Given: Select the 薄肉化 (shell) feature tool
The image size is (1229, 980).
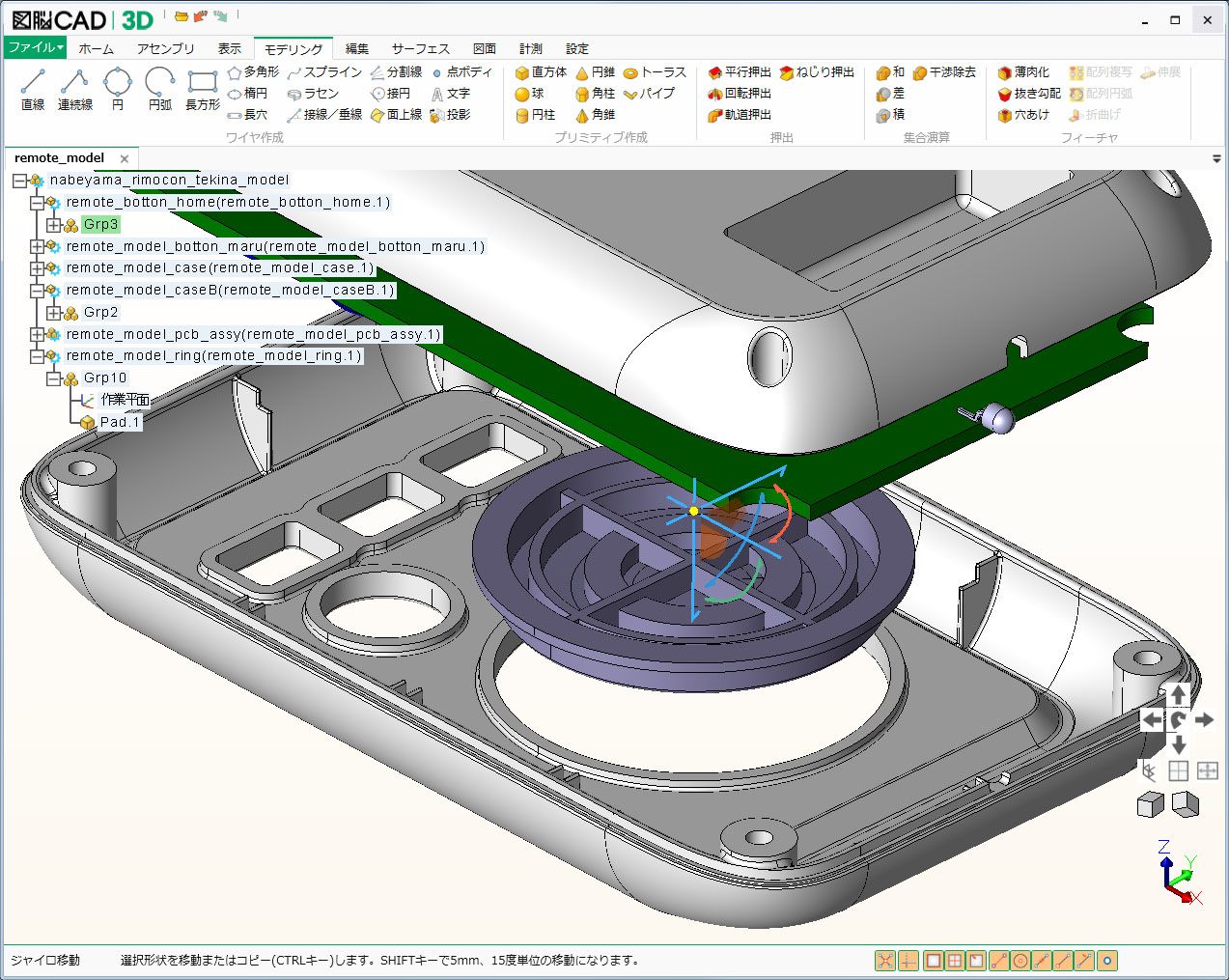Looking at the screenshot, I should tap(1023, 72).
